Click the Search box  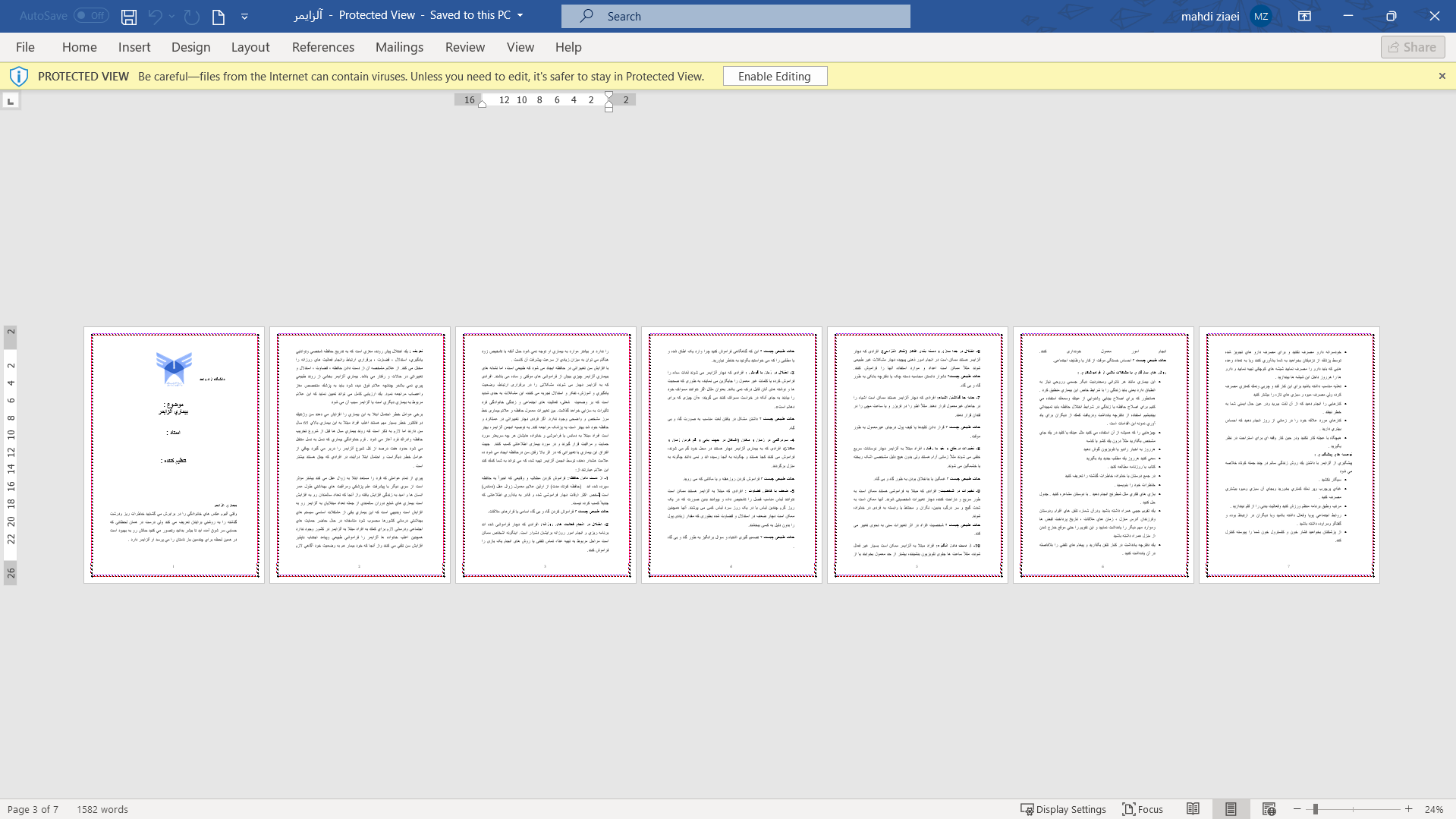[x=735, y=16]
